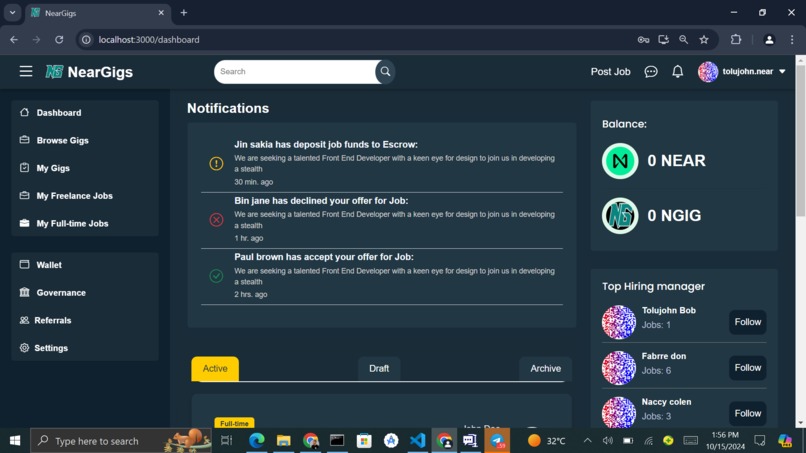The width and height of the screenshot is (806, 453).
Task: Open the notifications bell icon
Action: (x=677, y=71)
